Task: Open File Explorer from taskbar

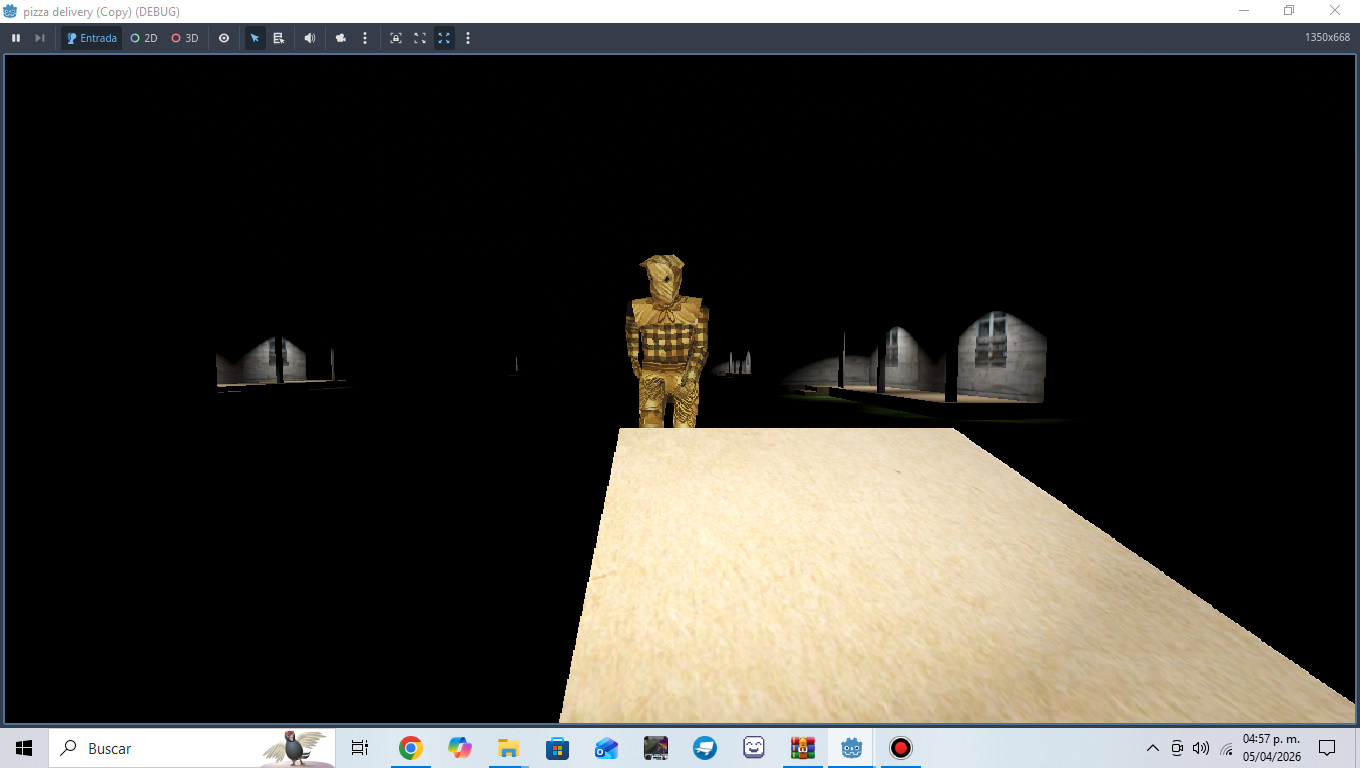Action: 508,748
